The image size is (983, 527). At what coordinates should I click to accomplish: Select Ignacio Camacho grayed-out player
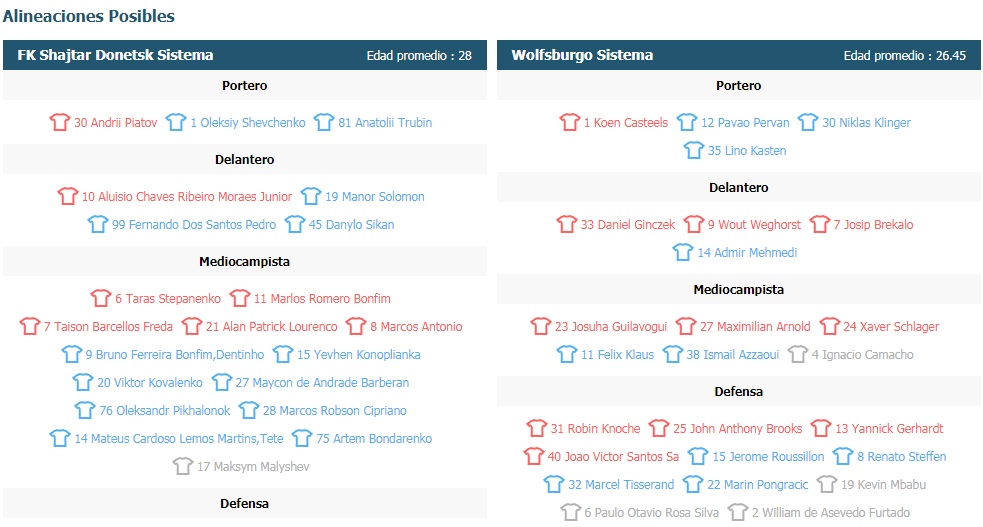pyautogui.click(x=862, y=355)
